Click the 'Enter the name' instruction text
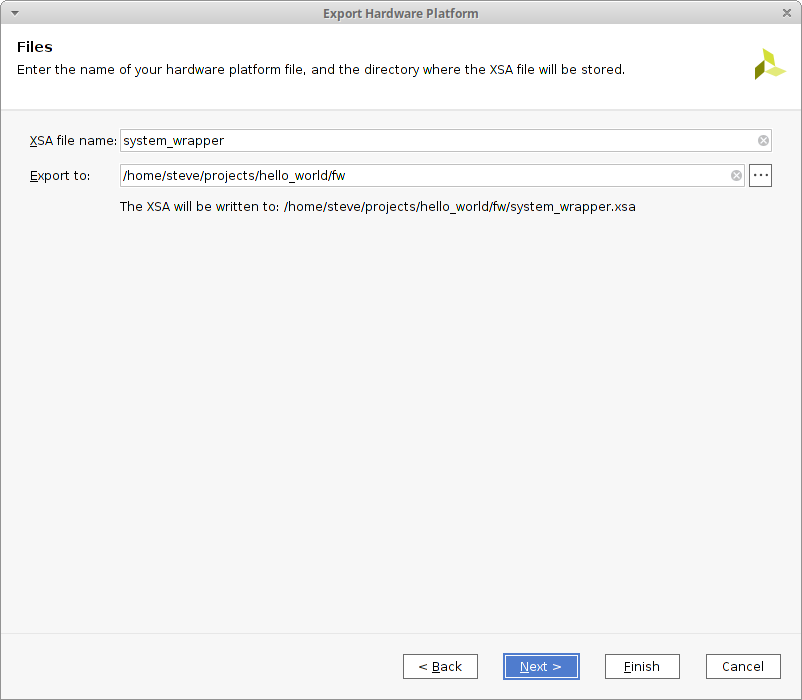The image size is (802, 700). pyautogui.click(x=320, y=70)
